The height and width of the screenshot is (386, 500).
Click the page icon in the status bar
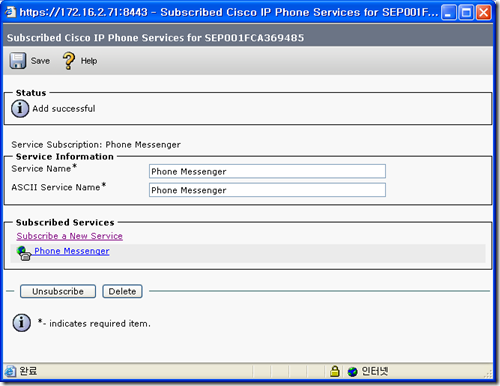[10, 371]
